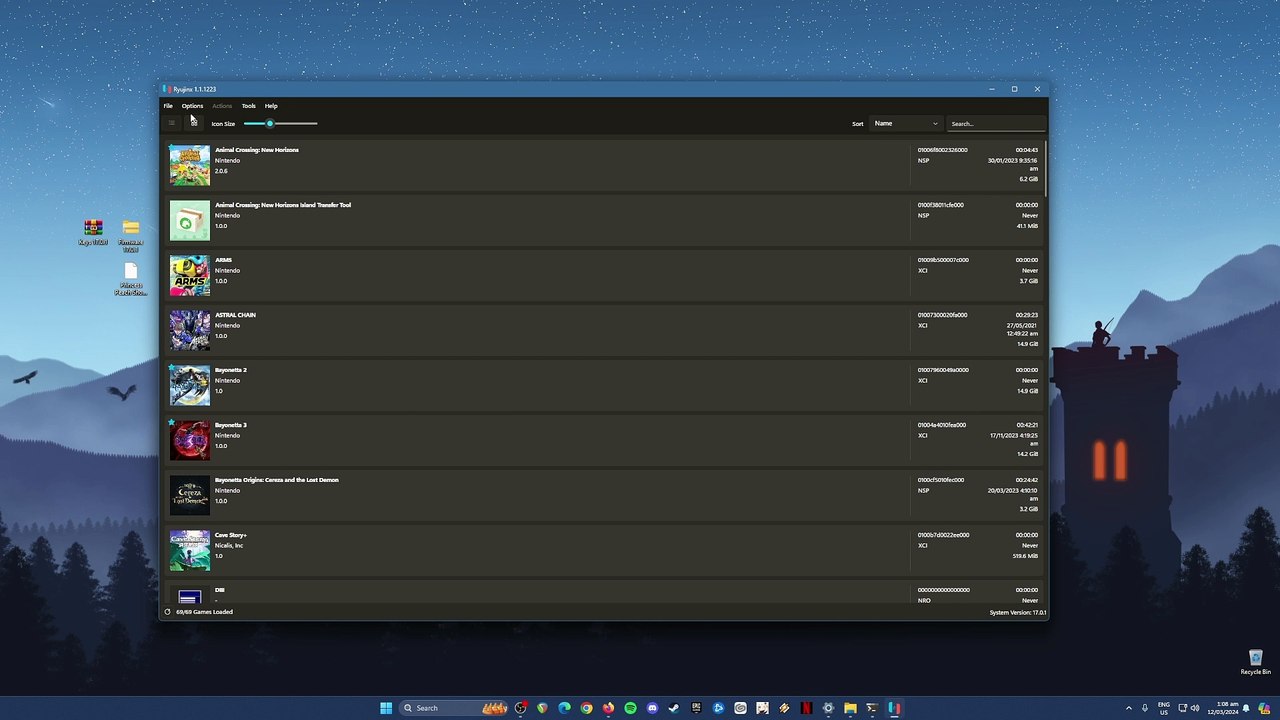Click the game Search field

pos(996,124)
